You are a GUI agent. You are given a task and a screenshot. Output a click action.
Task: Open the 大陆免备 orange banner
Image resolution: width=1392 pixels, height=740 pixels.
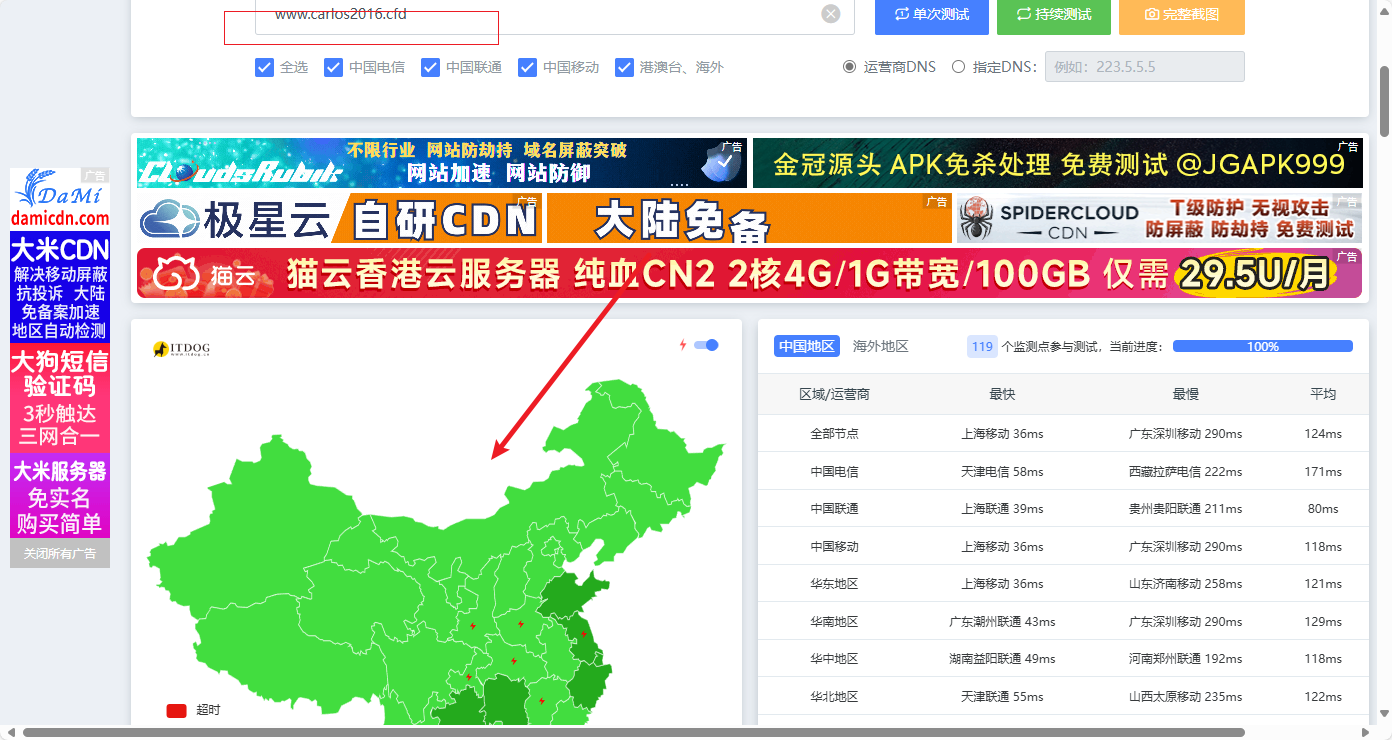[x=749, y=218]
